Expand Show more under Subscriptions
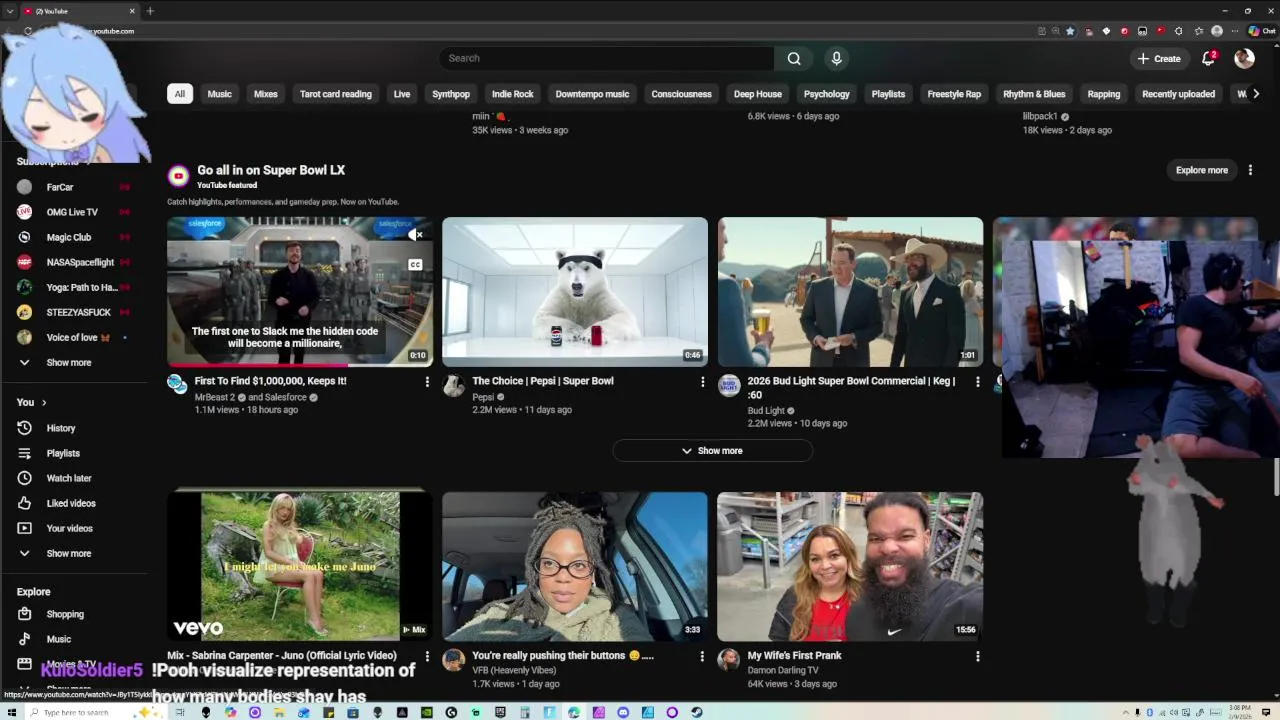The height and width of the screenshot is (720, 1280). click(75, 362)
